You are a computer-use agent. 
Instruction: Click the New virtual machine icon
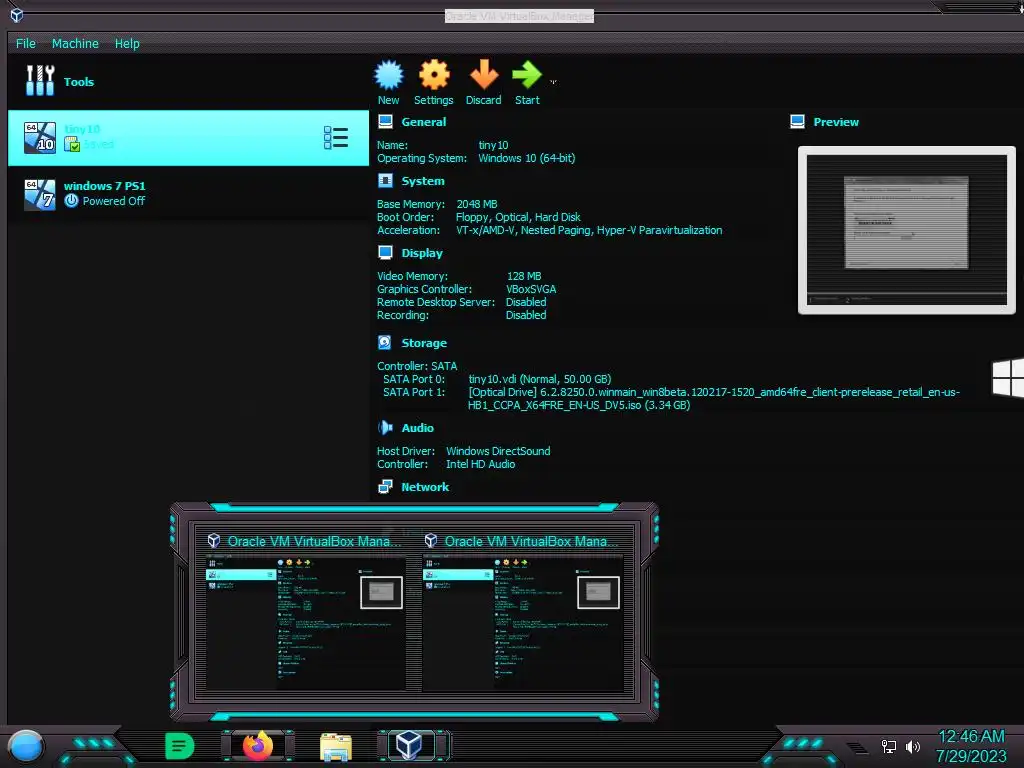(389, 75)
